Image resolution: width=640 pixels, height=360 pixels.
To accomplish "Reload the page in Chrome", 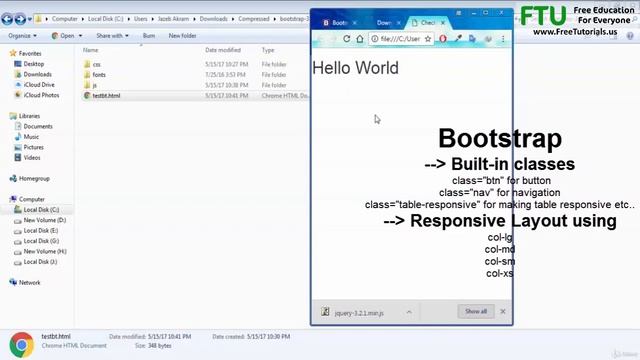I will coord(347,39).
